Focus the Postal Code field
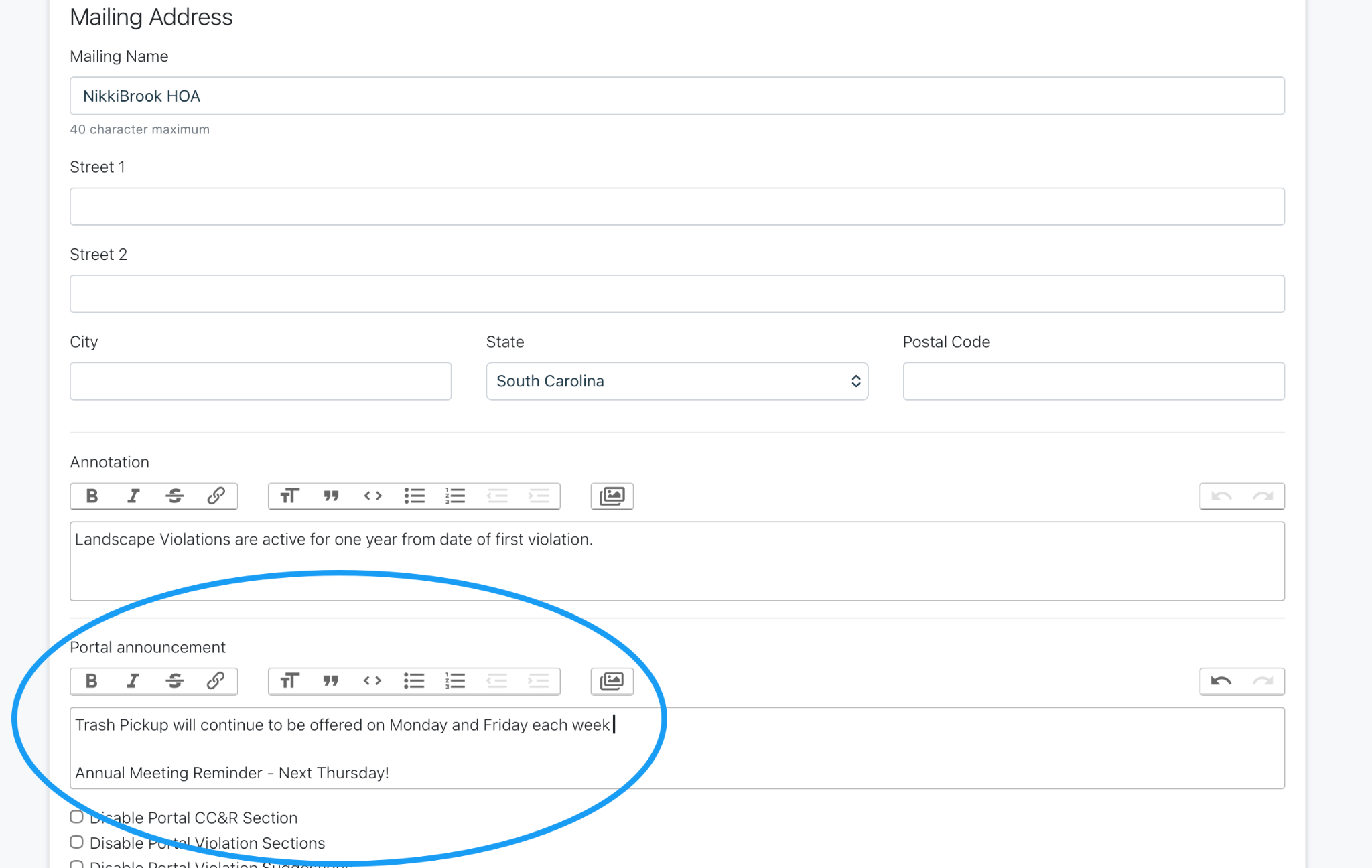This screenshot has height=868, width=1372. point(1093,381)
